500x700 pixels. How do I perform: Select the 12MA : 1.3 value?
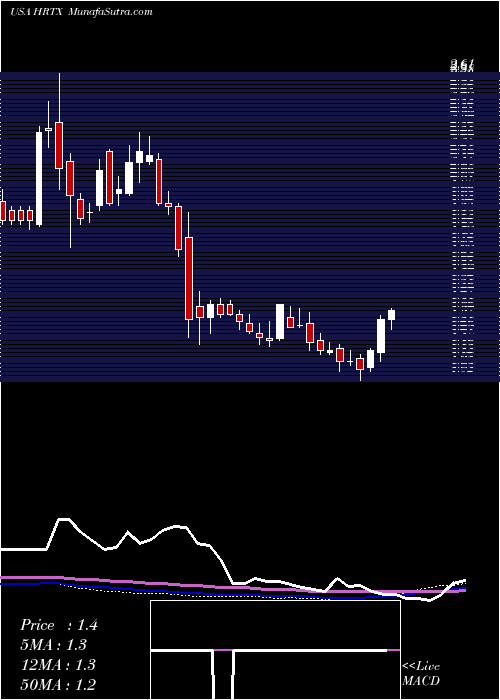[x=58, y=665]
